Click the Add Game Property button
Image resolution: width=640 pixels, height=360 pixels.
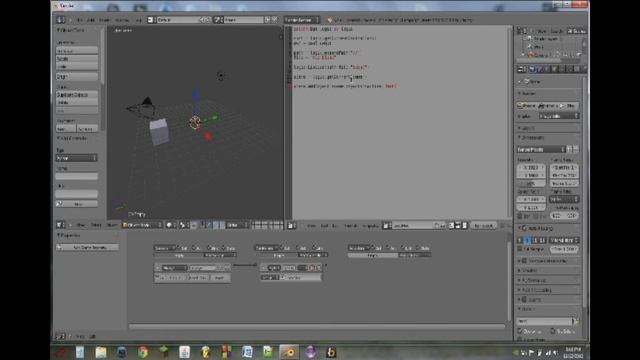[x=87, y=247]
